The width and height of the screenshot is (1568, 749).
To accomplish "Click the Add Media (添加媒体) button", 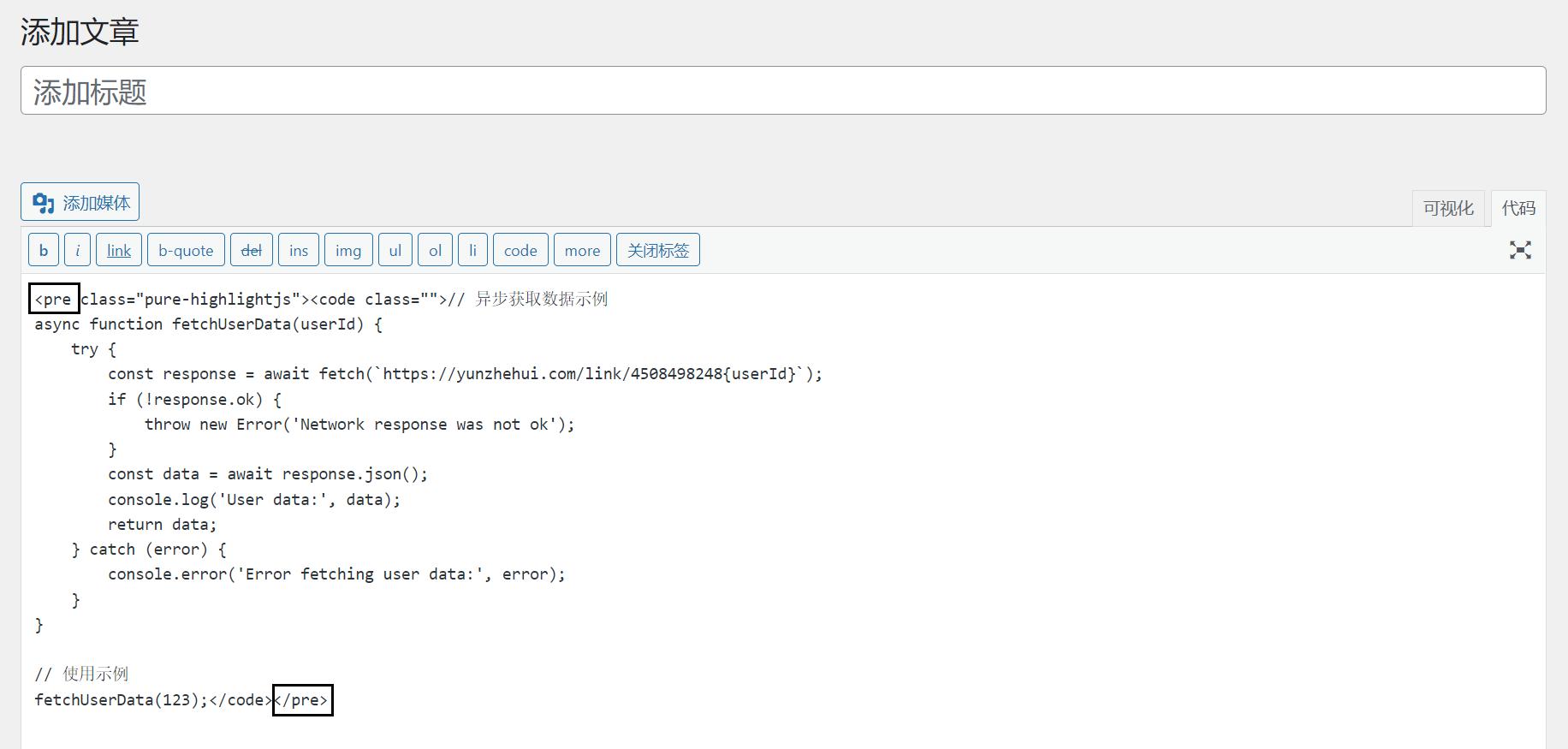I will [80, 202].
